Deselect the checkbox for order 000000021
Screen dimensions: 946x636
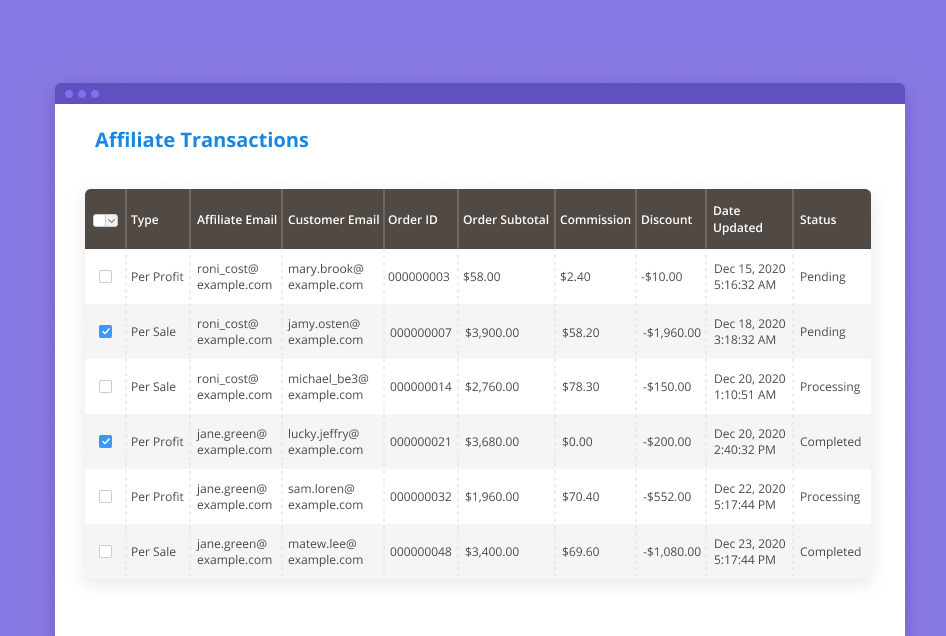(x=106, y=442)
